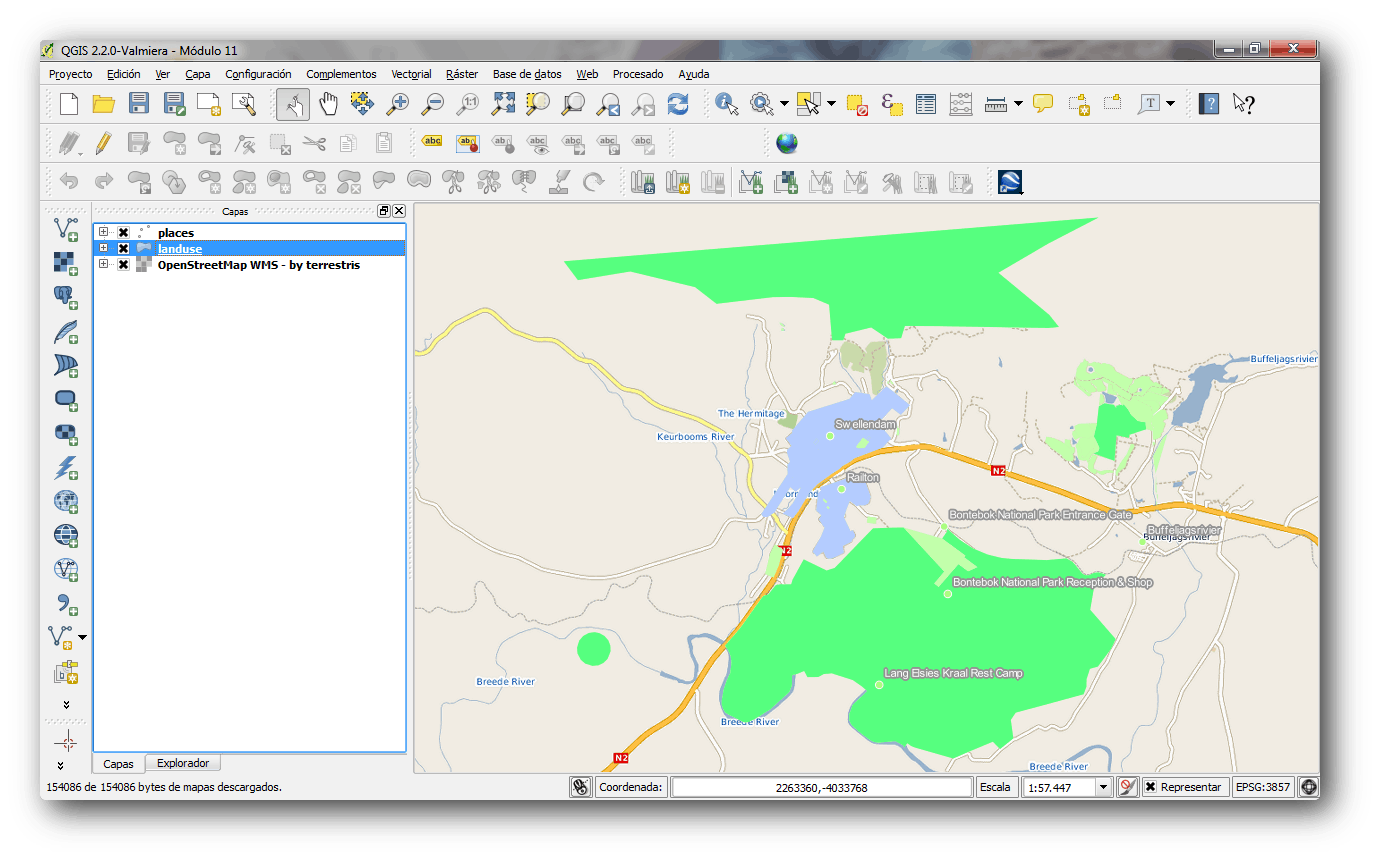Expand the places layer tree node
Viewport: 1380px width, 860px height.
tap(103, 232)
